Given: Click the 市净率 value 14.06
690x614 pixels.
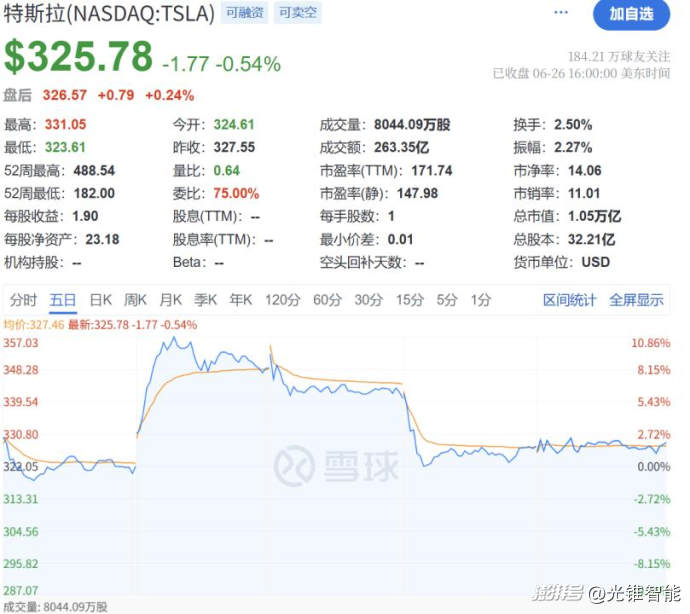Looking at the screenshot, I should [584, 171].
